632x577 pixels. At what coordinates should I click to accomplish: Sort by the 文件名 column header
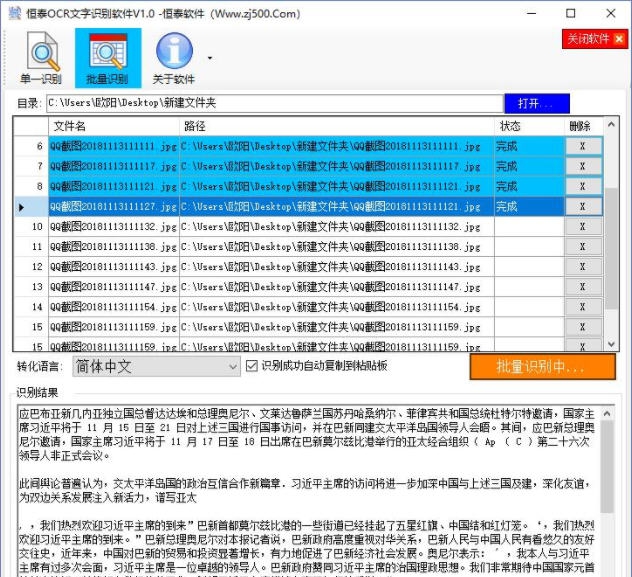point(113,126)
